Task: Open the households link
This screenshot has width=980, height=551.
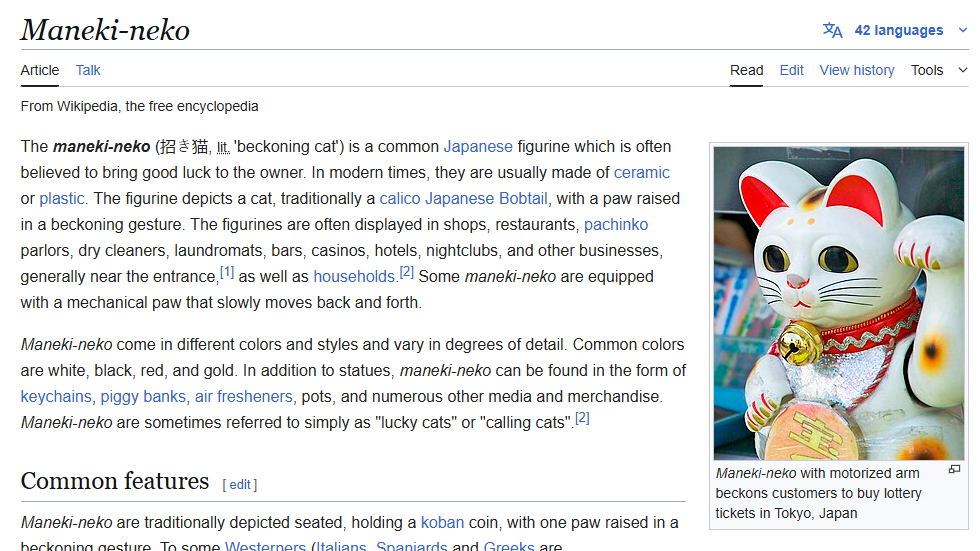Action: click(354, 276)
